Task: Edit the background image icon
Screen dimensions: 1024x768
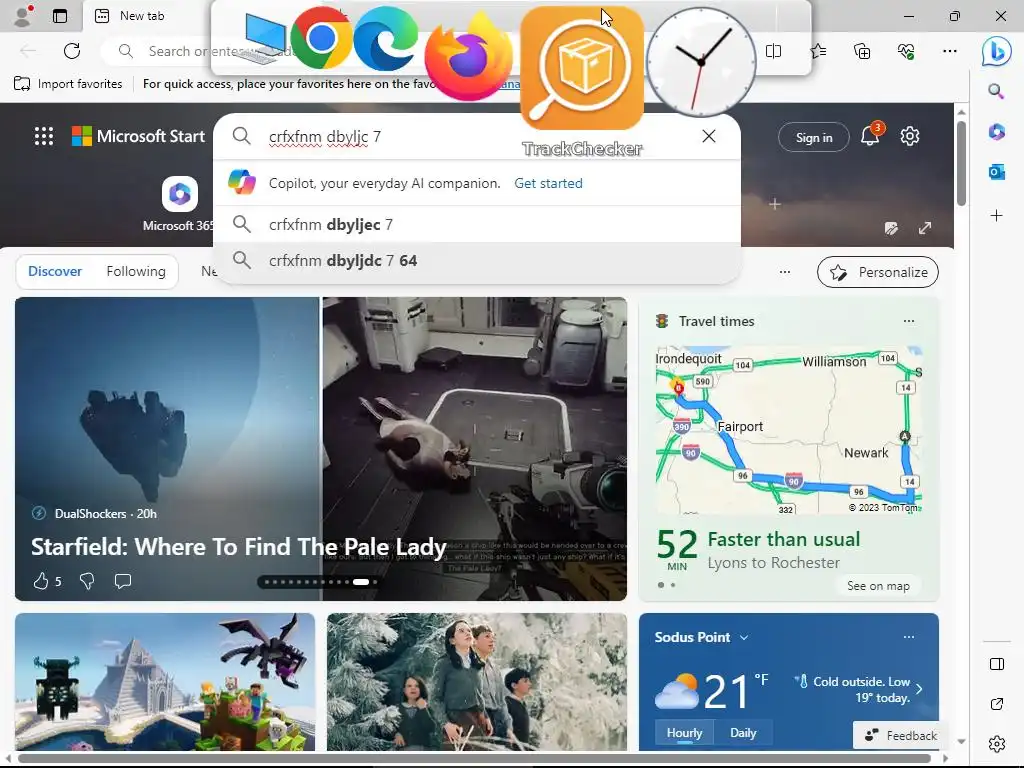Action: coord(891,228)
